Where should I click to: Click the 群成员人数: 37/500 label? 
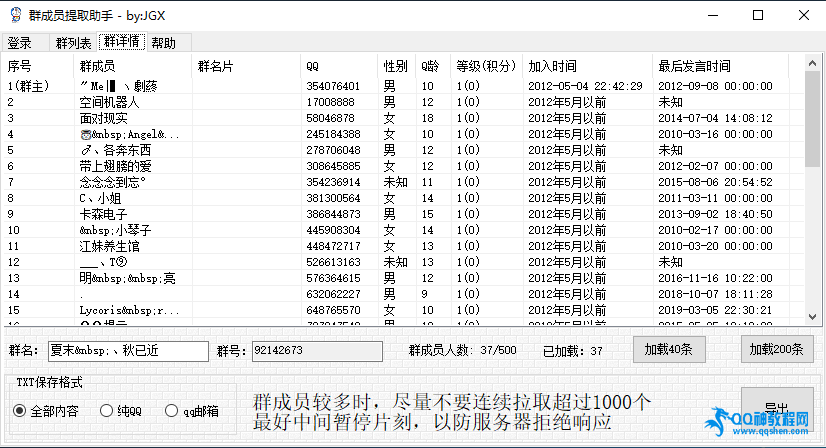[x=463, y=350]
